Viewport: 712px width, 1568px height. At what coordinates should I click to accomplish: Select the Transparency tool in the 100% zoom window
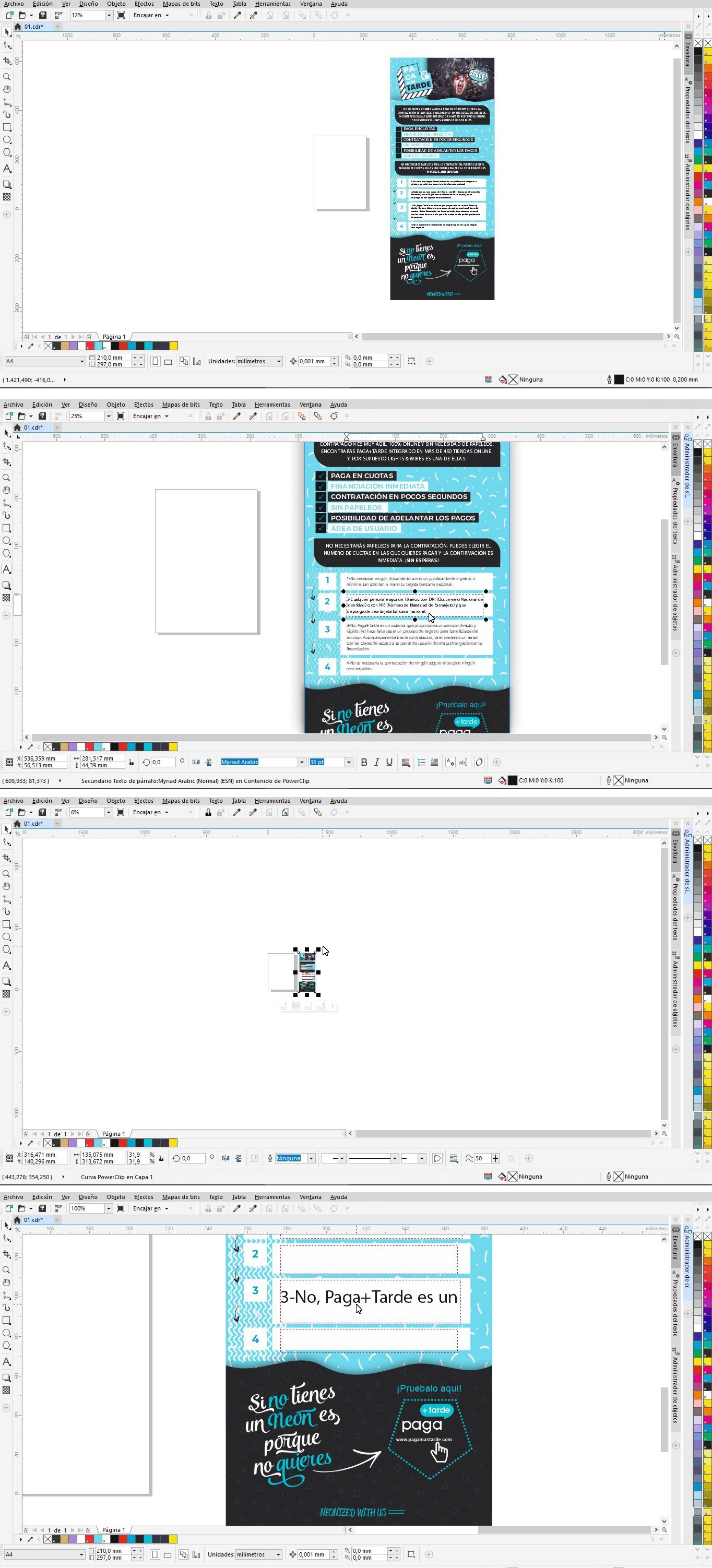[x=7, y=1390]
